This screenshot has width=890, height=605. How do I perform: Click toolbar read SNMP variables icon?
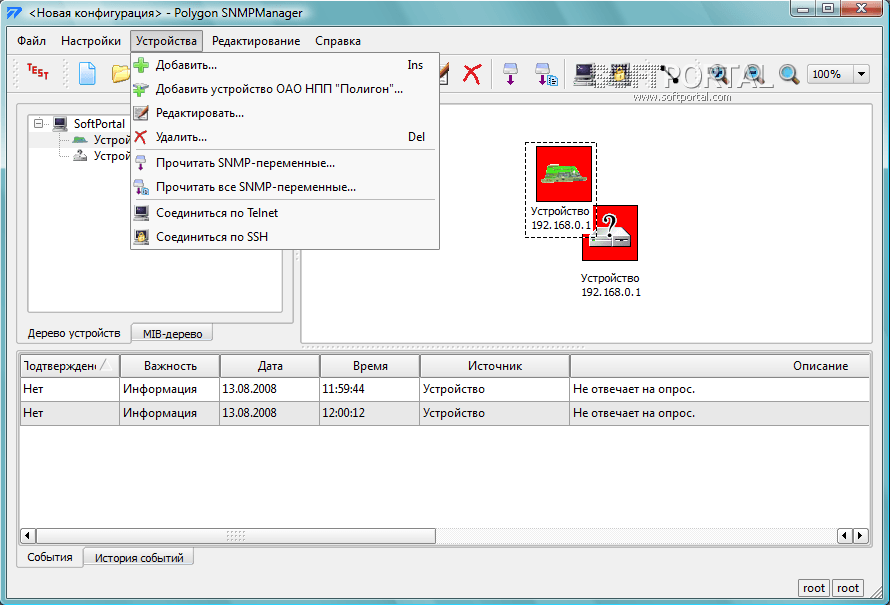510,74
